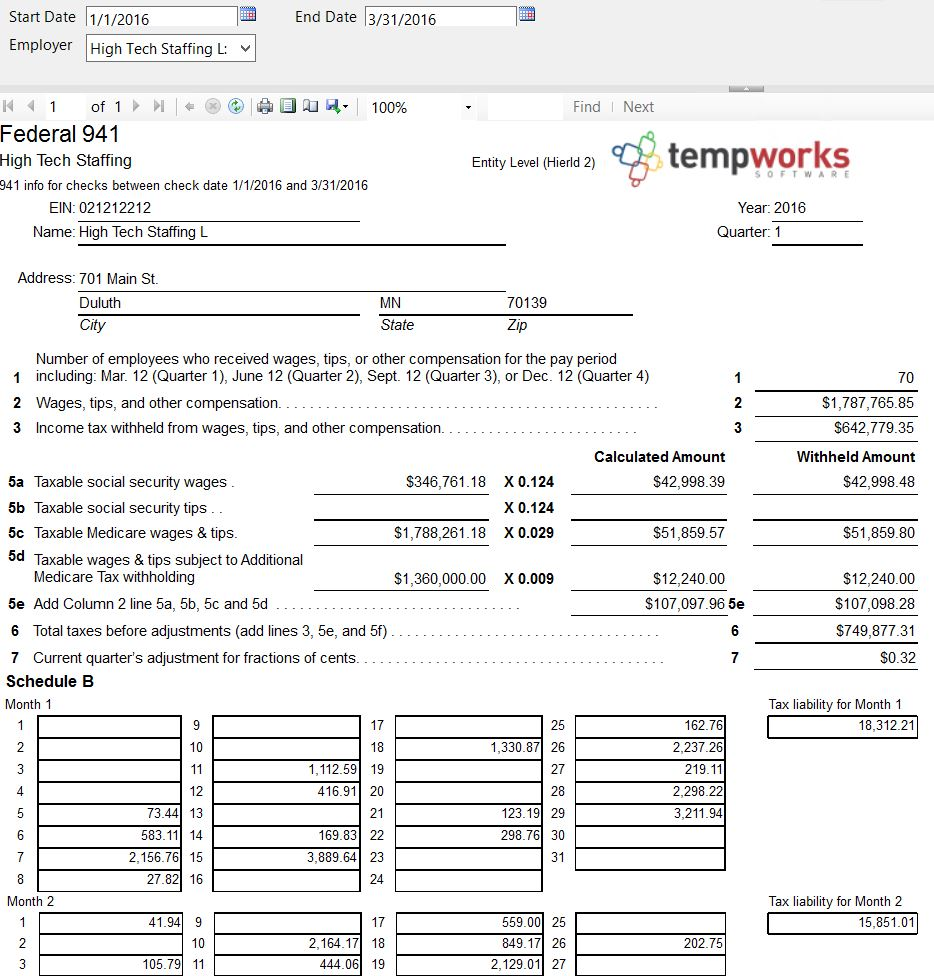The height and width of the screenshot is (976, 934).
Task: Select zip code 70139
Action: pos(526,303)
